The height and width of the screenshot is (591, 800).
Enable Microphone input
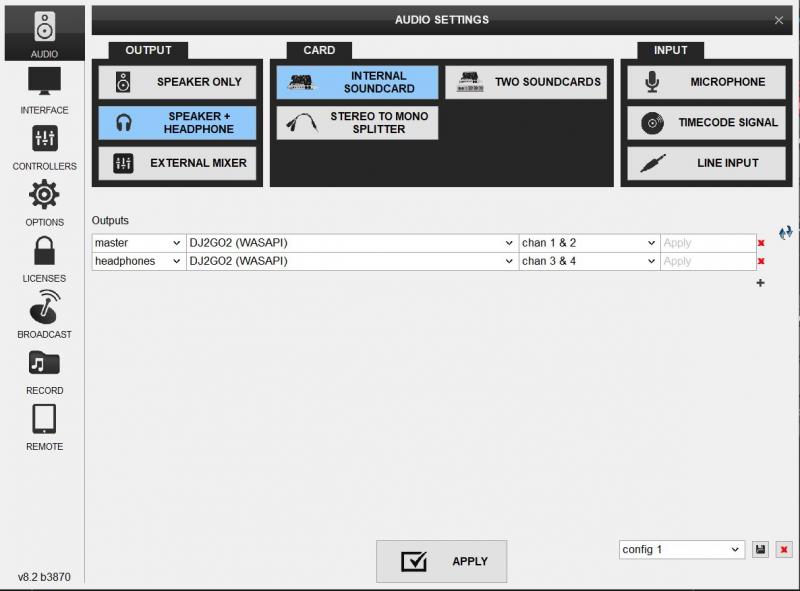click(x=706, y=82)
